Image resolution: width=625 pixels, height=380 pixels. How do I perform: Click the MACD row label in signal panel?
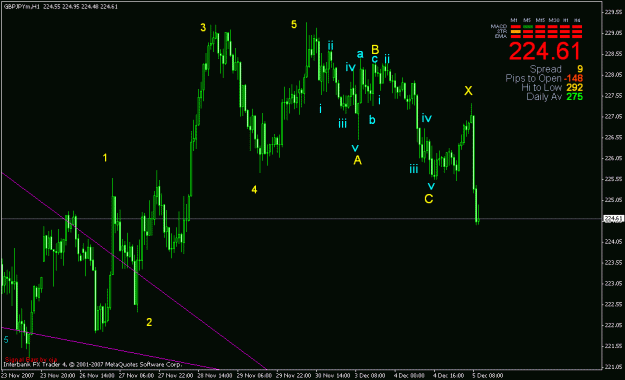499,26
